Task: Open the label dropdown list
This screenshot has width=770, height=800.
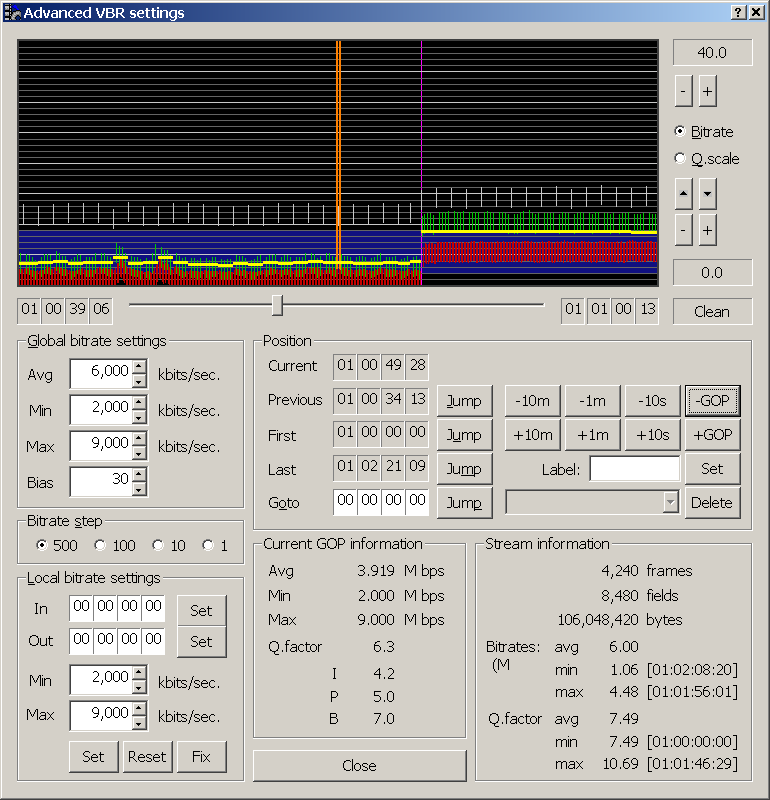Action: pos(670,503)
